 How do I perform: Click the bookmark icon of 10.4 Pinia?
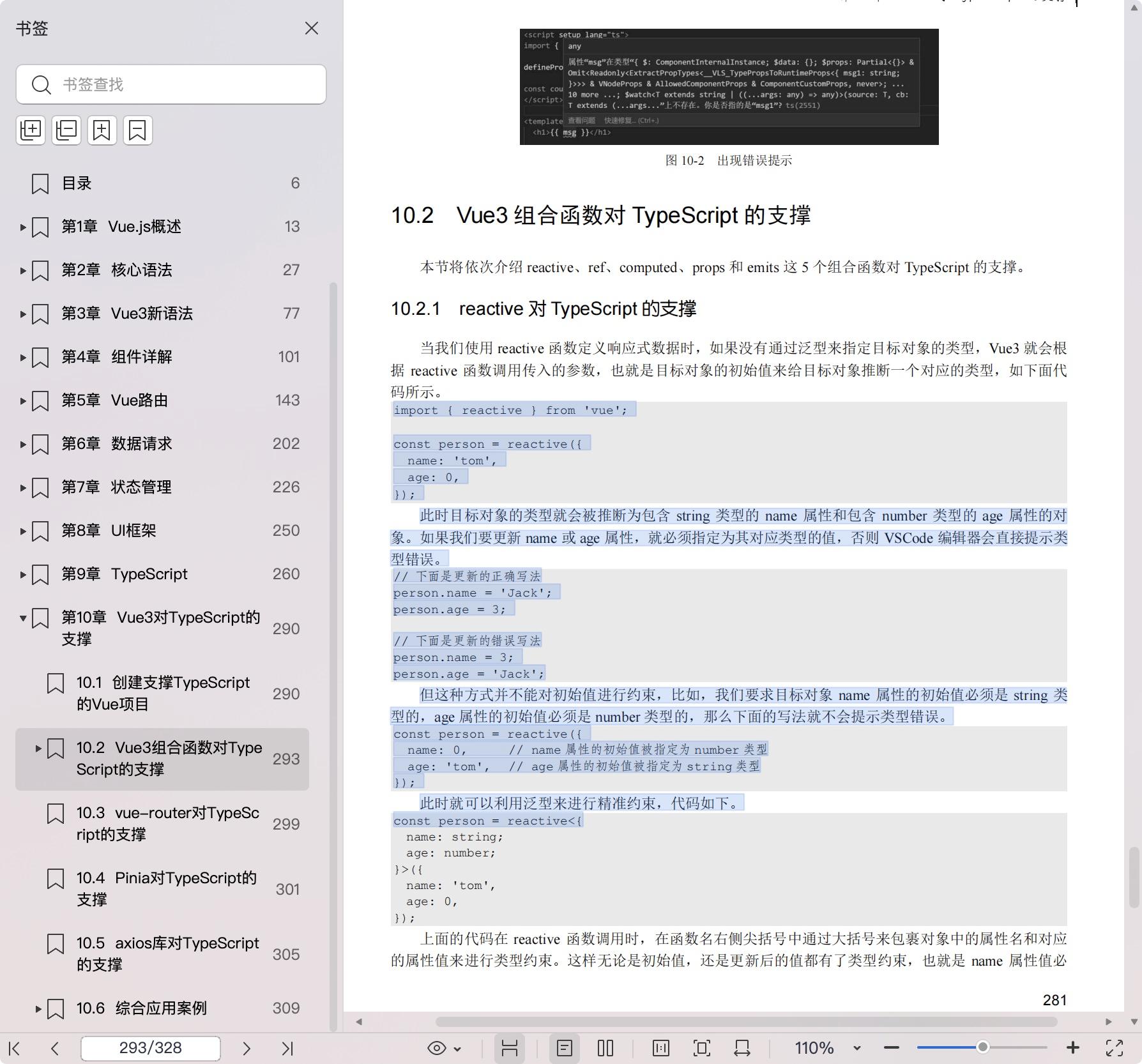[56, 879]
